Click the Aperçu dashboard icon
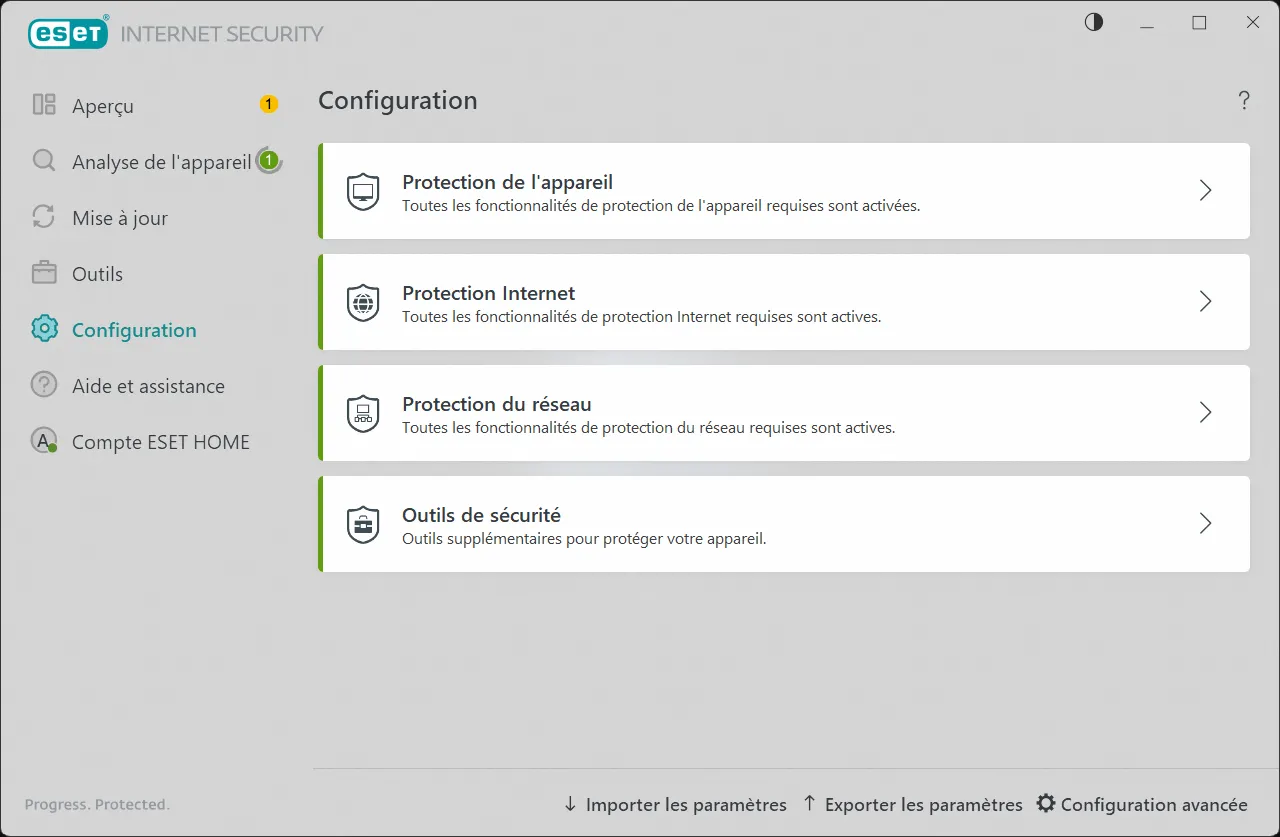 [44, 105]
